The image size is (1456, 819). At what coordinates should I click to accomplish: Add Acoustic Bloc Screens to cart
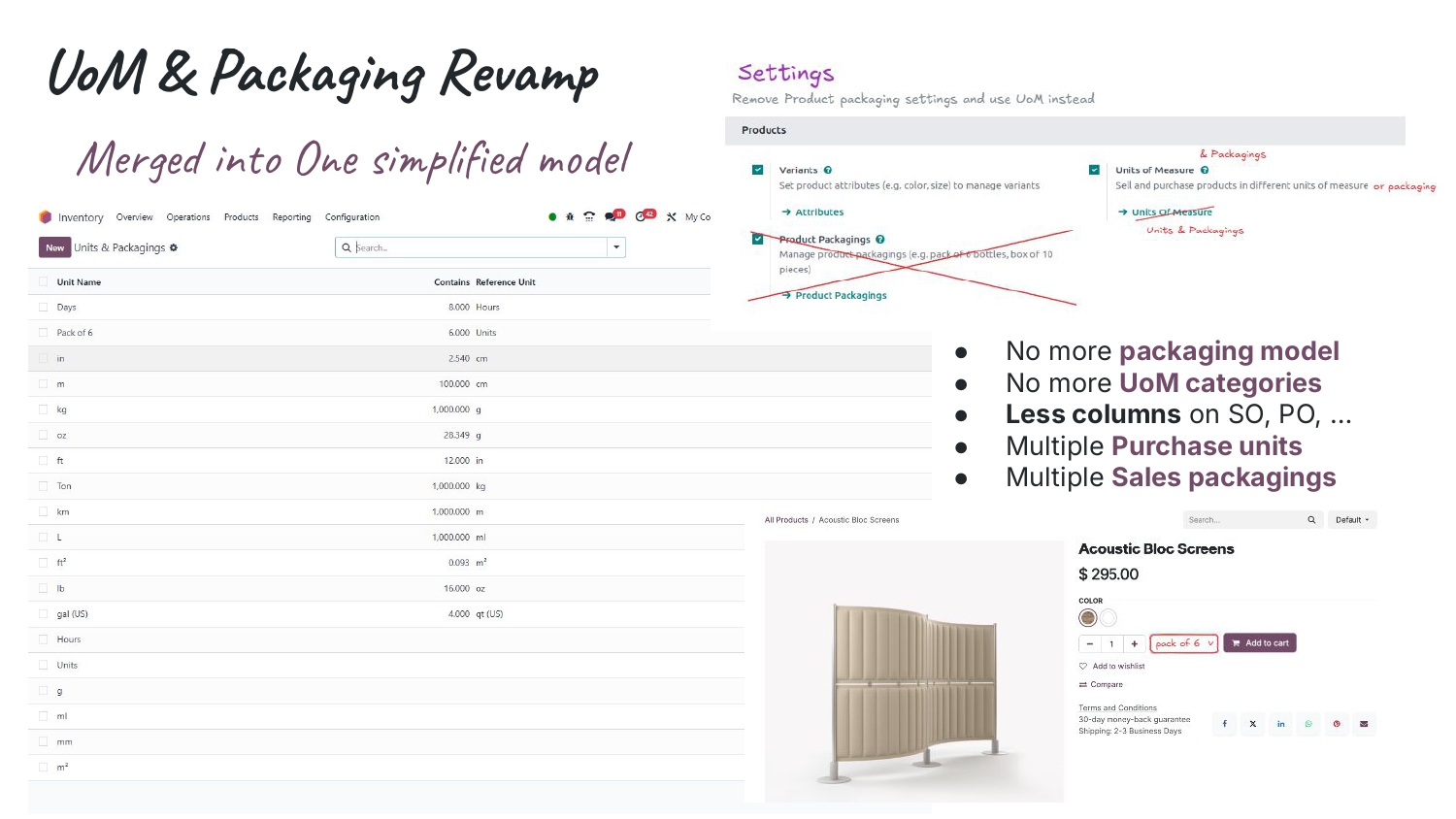pos(1260,642)
